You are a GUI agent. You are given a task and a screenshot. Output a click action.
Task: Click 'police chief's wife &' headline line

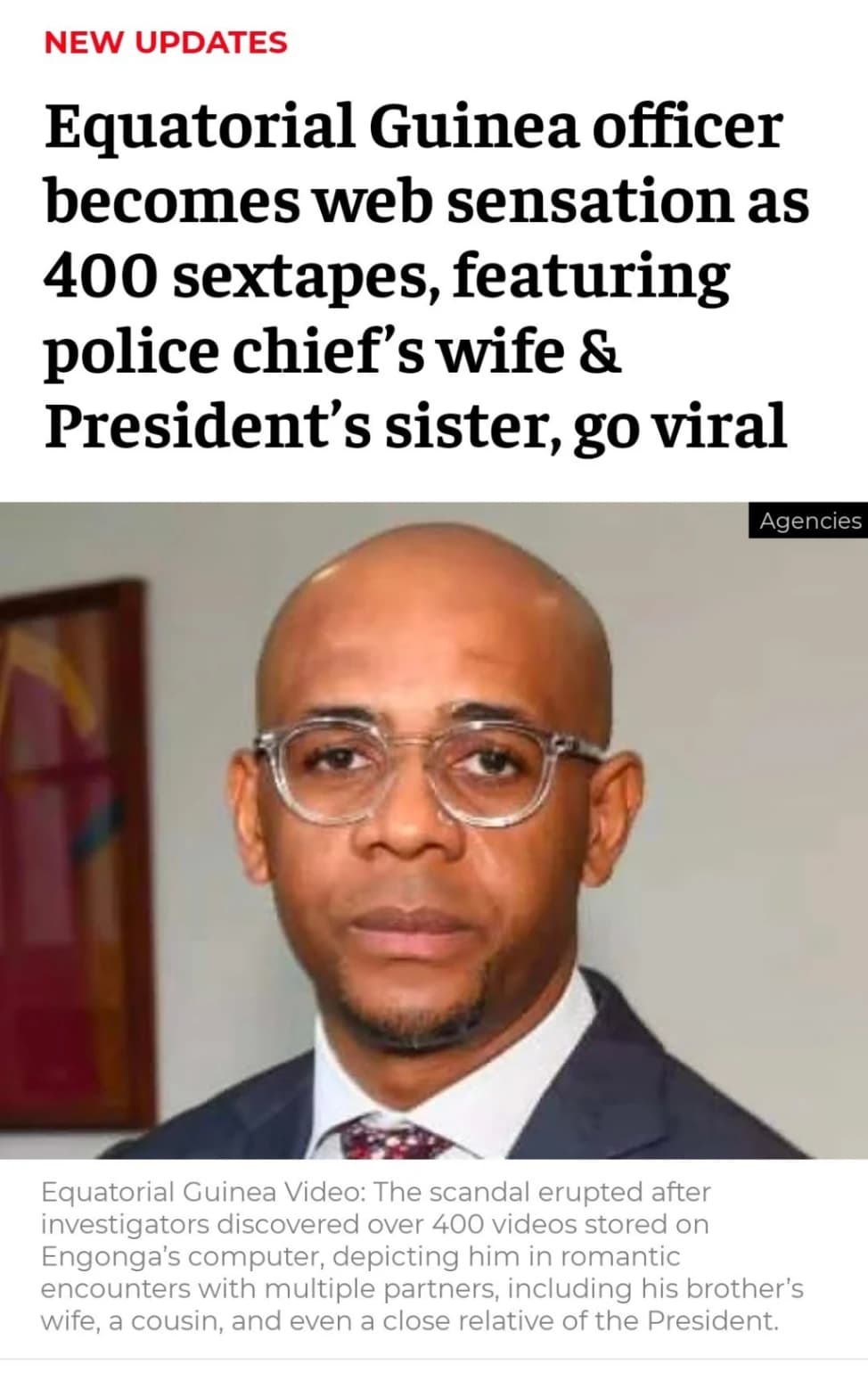(x=332, y=351)
